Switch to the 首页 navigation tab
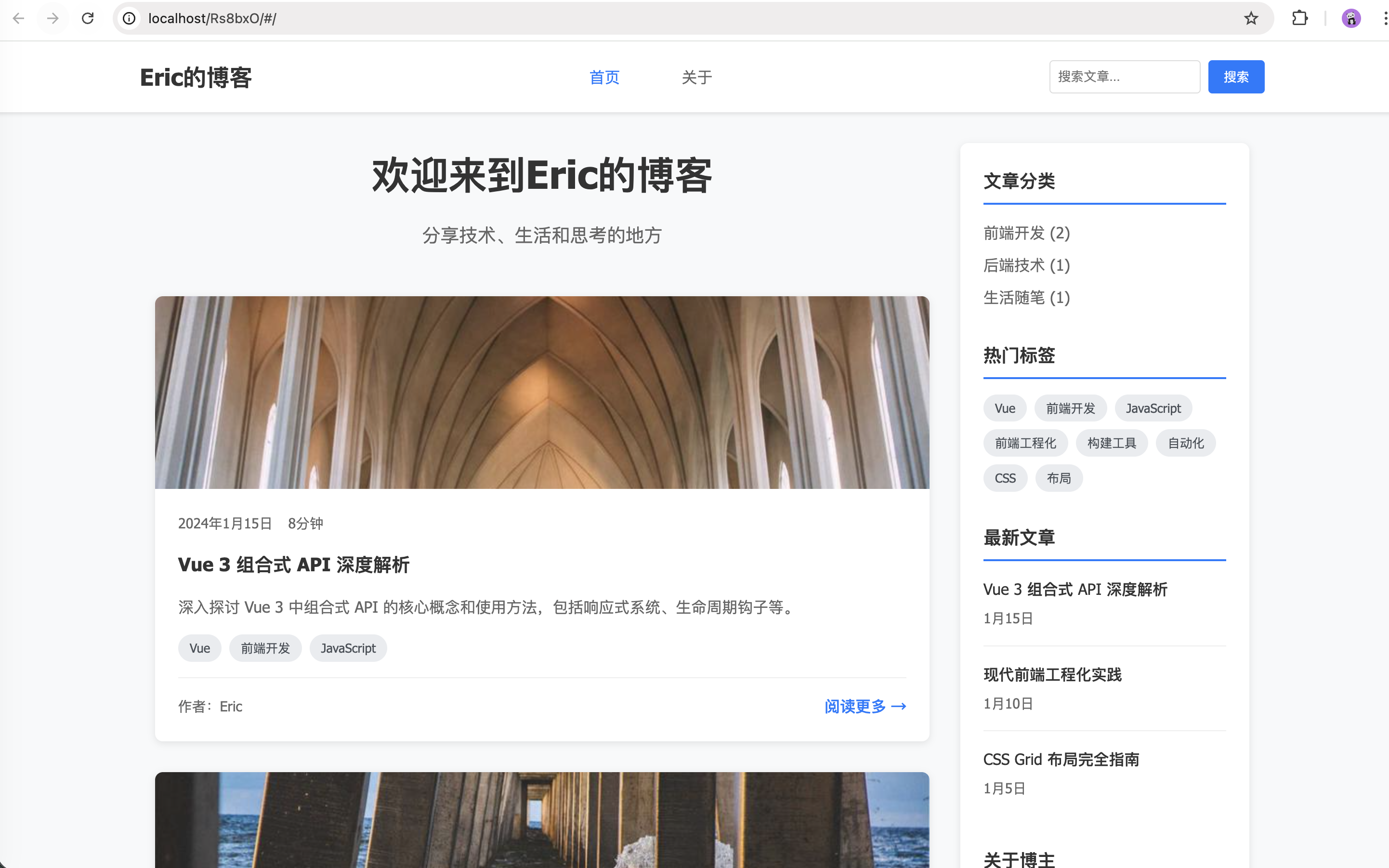The image size is (1389, 868). (x=604, y=77)
